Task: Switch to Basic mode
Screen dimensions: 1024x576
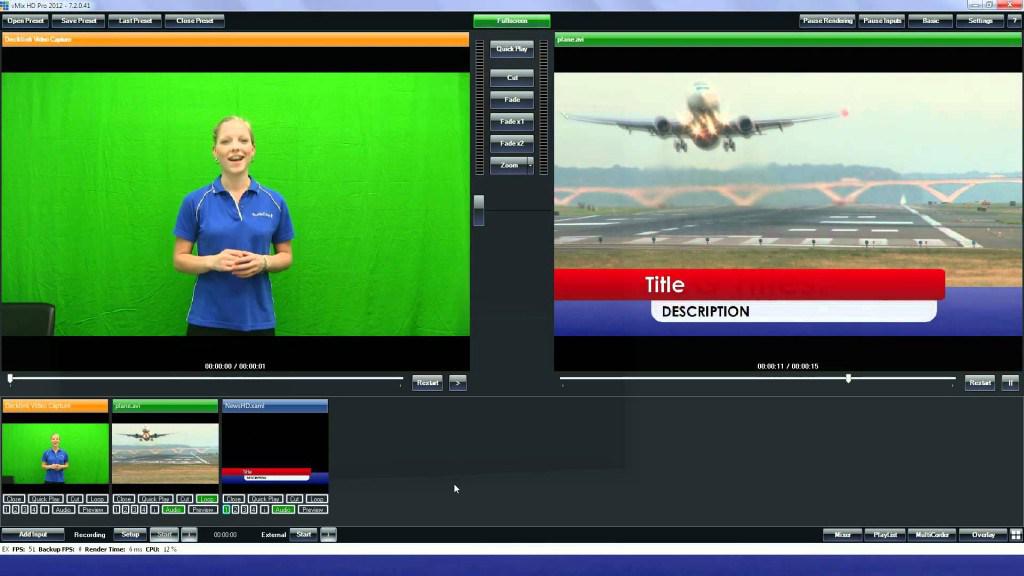Action: (930, 19)
